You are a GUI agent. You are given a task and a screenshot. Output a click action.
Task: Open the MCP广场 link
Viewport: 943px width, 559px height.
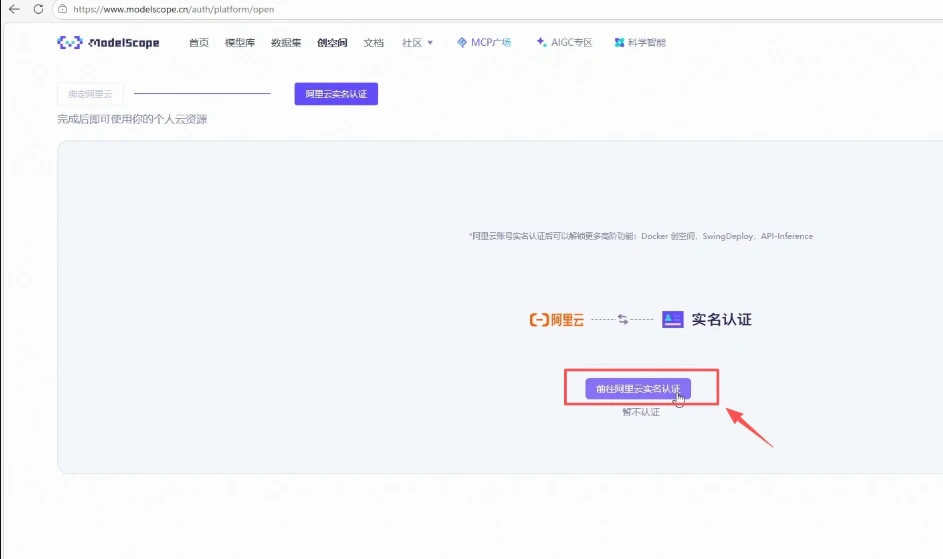pyautogui.click(x=484, y=43)
